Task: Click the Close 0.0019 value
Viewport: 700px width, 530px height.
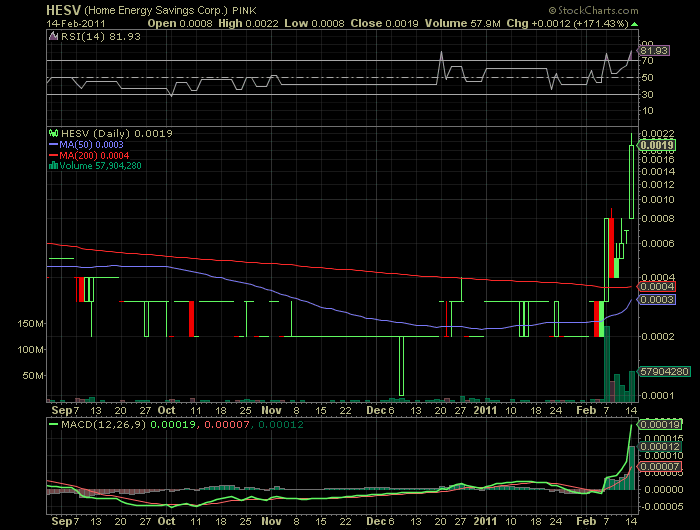Action: tap(384, 23)
